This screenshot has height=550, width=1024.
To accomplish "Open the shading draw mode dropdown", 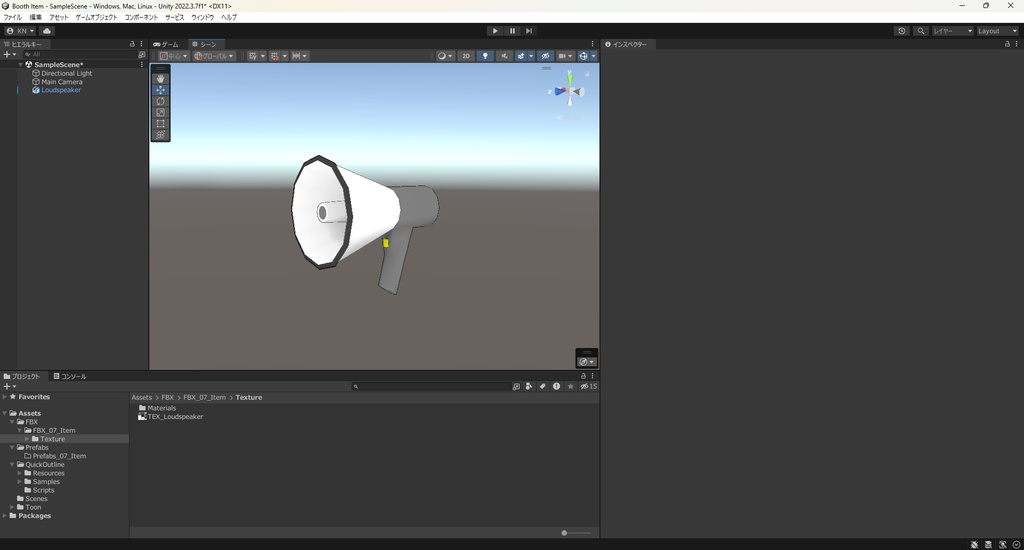I will (445, 56).
